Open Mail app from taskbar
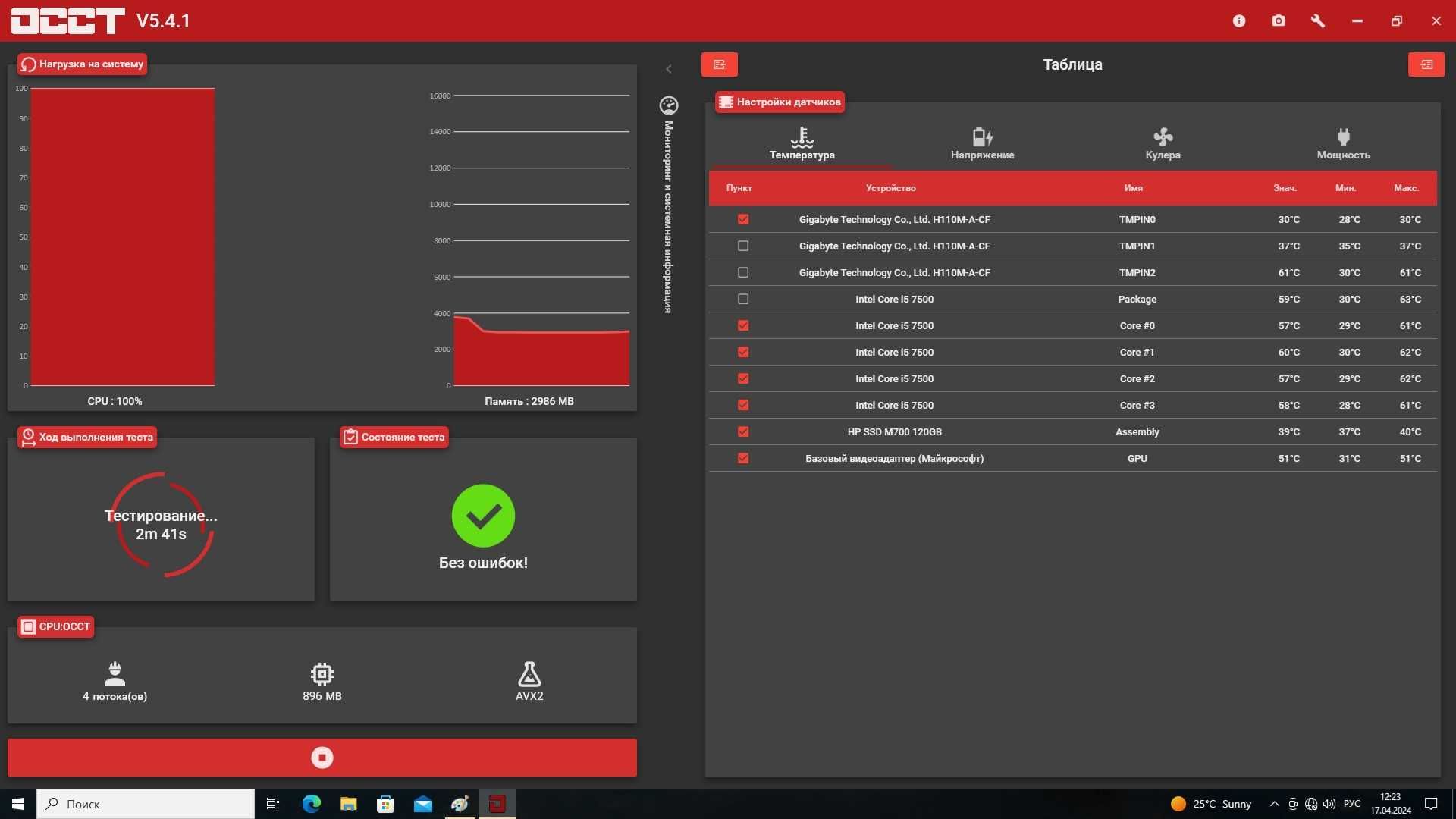The width and height of the screenshot is (1456, 819). click(422, 804)
